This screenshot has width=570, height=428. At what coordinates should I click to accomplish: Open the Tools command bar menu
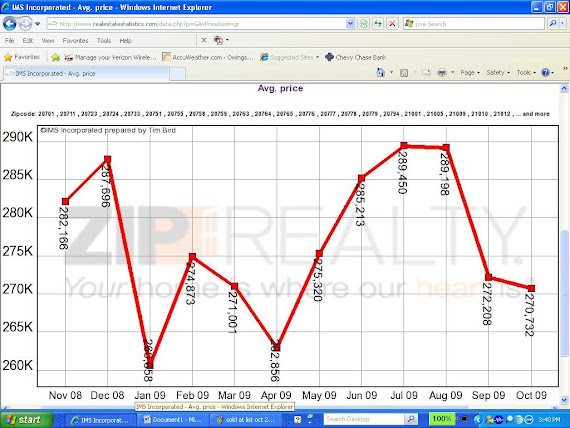click(526, 73)
